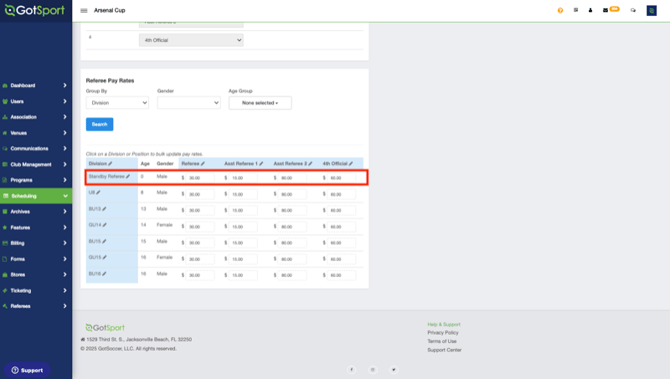Click Asst Referee 2 field in BU13 row
The height and width of the screenshot is (379, 670).
pos(292,210)
